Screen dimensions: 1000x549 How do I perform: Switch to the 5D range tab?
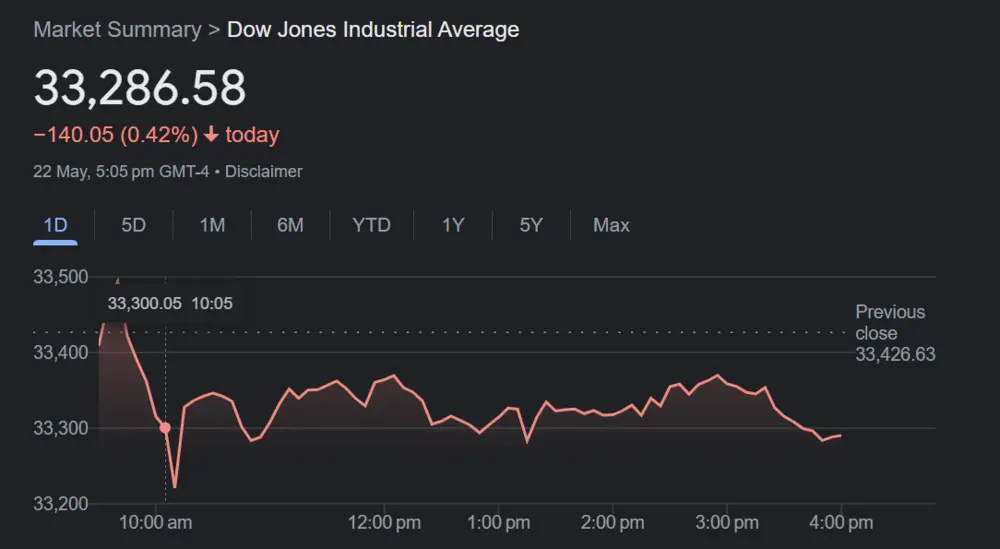pyautogui.click(x=133, y=225)
